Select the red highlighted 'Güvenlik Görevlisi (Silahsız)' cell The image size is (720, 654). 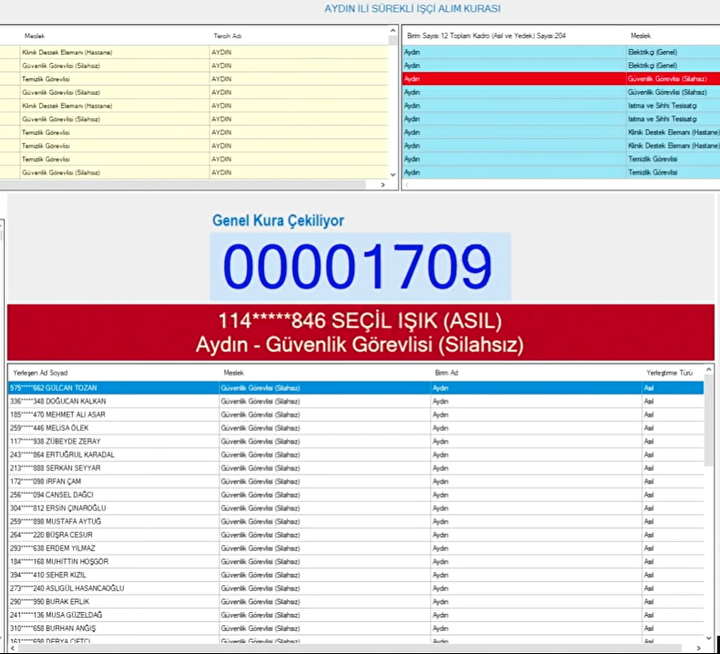pos(673,79)
